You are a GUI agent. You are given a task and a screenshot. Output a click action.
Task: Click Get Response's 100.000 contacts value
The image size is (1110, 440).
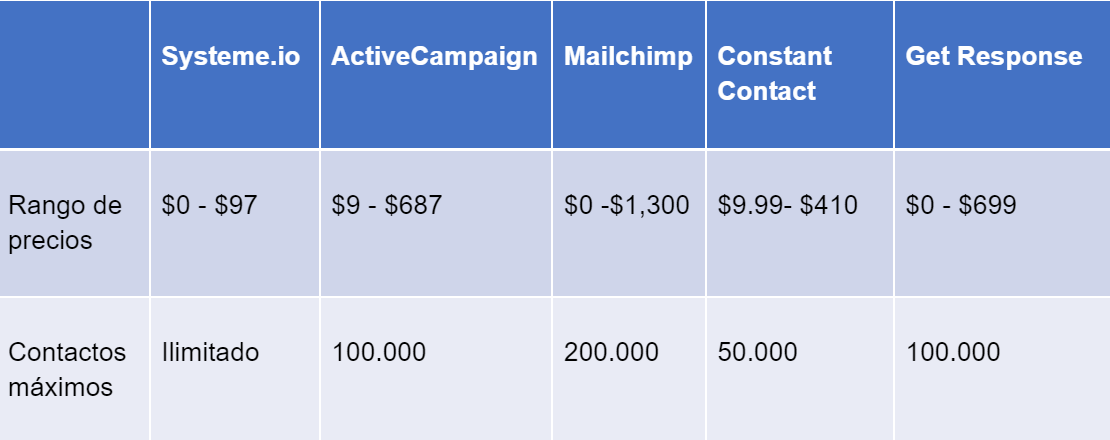pos(952,352)
